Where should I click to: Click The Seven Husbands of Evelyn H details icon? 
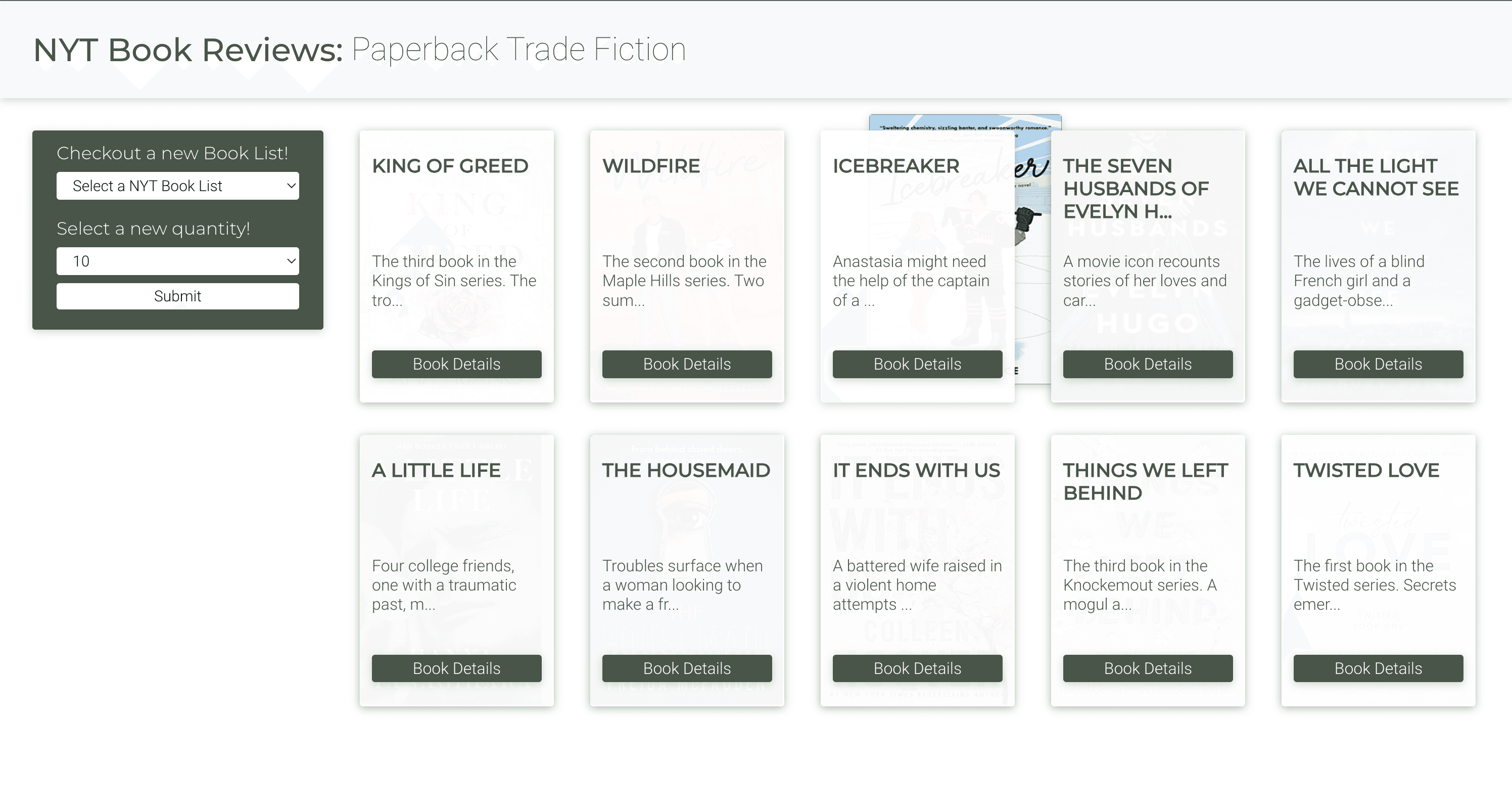[1147, 363]
